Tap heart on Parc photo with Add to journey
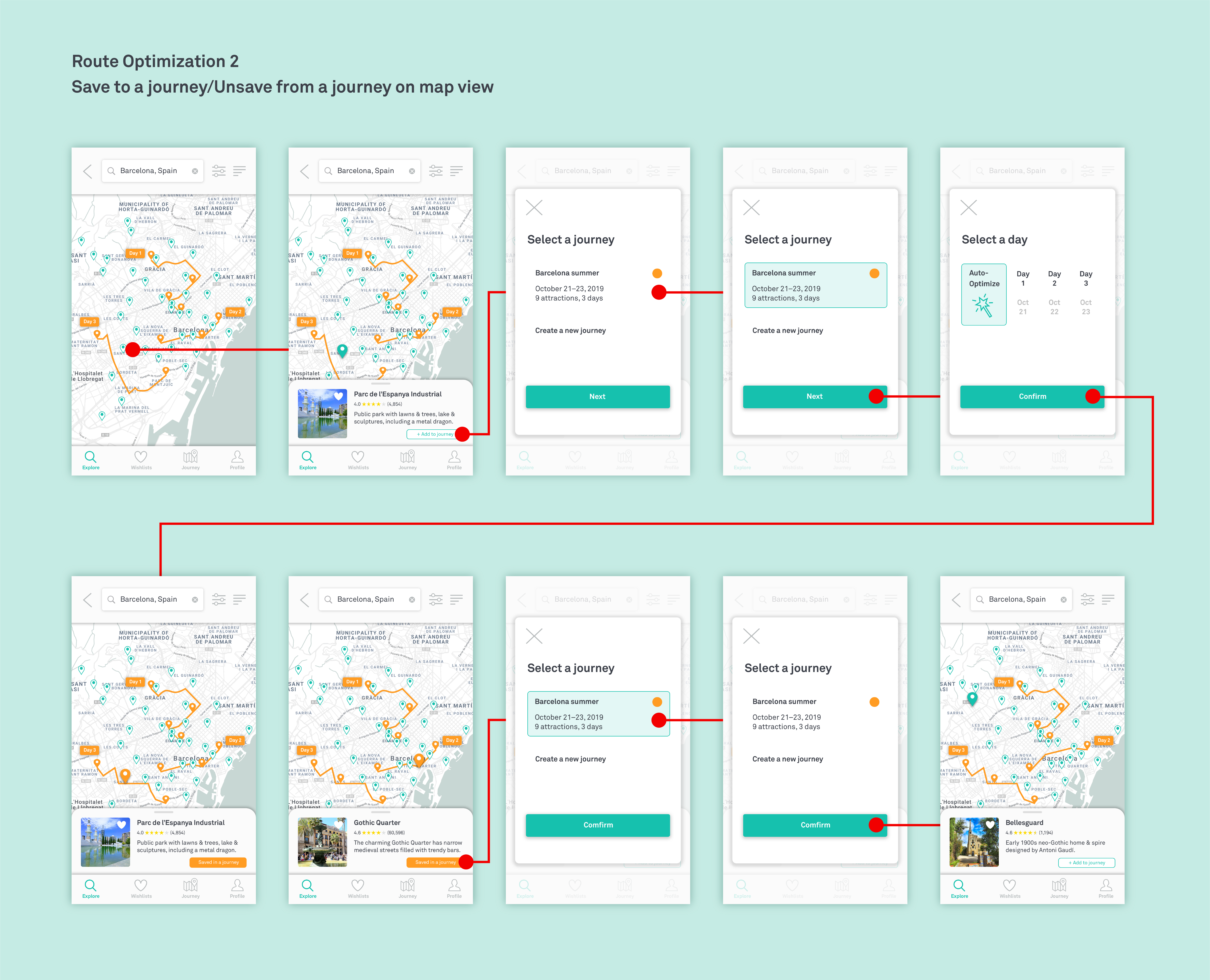This screenshot has width=1210, height=980. tap(339, 396)
